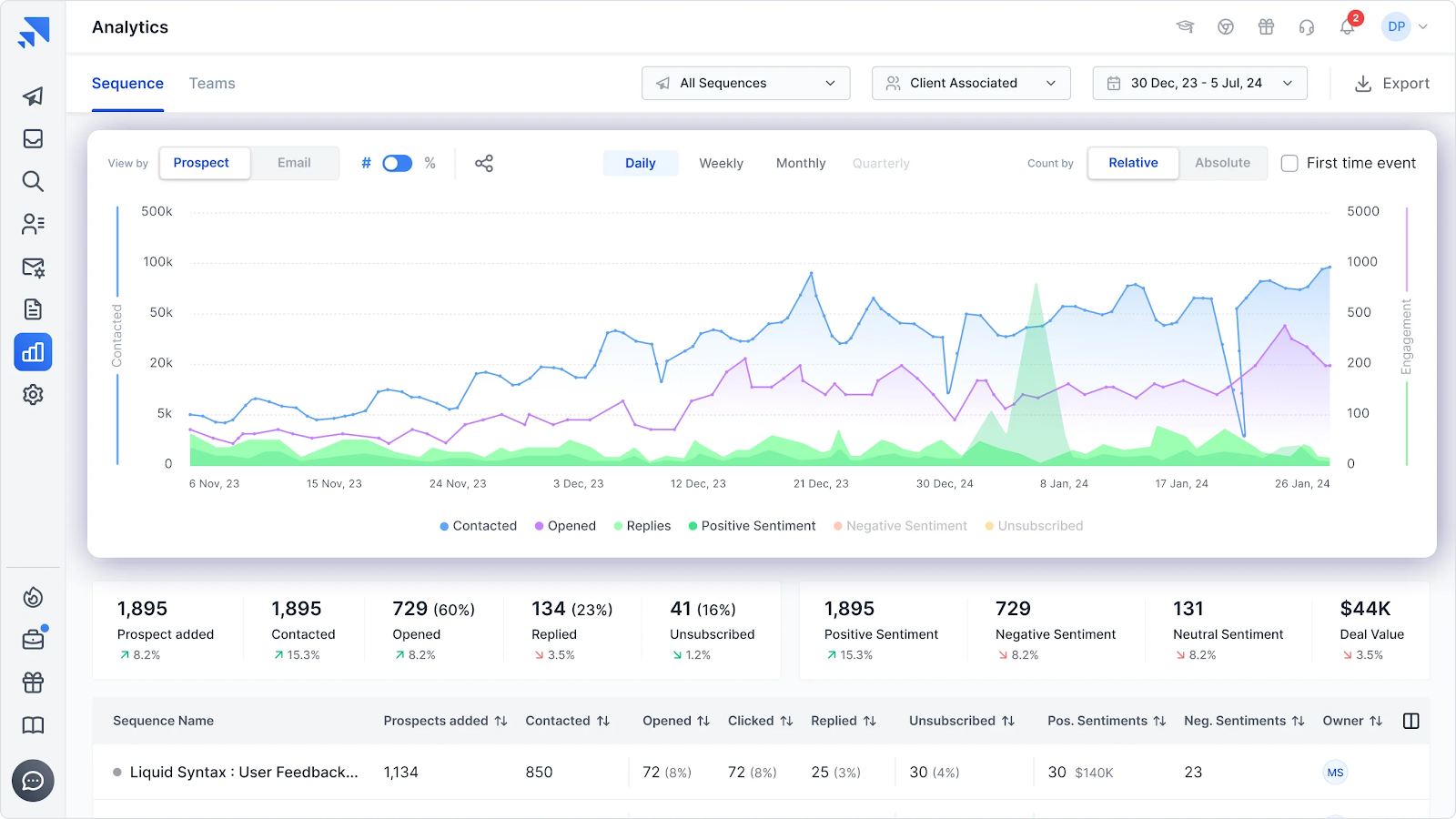Screen dimensions: 1456x819
Task: Open the share icon near the chart controls
Action: tap(483, 163)
